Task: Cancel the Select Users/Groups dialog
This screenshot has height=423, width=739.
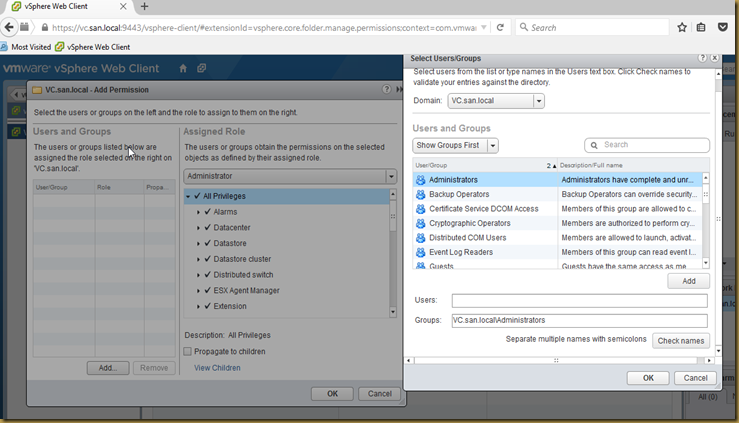Action: [695, 378]
